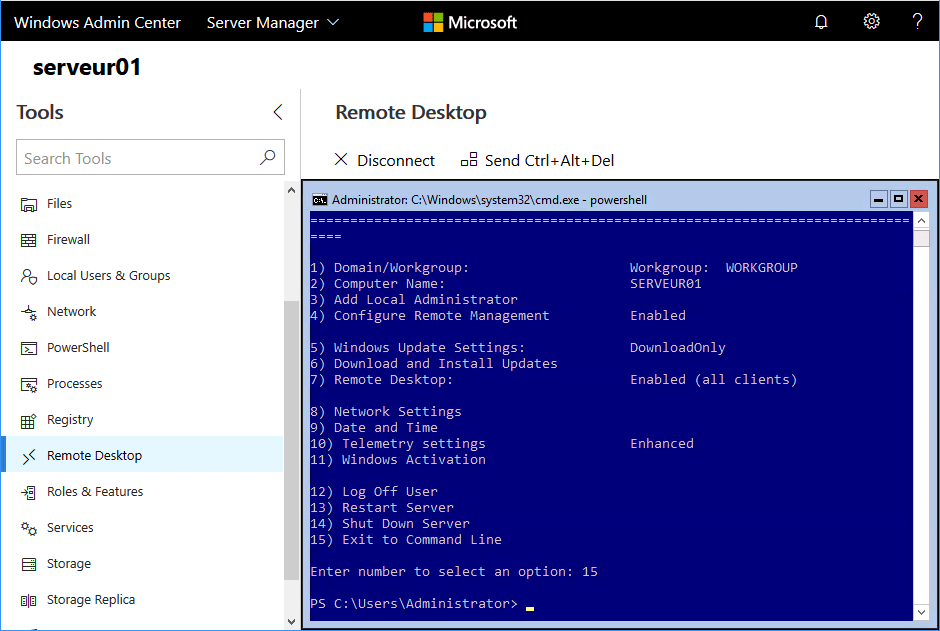The width and height of the screenshot is (940, 631).
Task: Click 'Restart Server' console line
Action: click(382, 508)
